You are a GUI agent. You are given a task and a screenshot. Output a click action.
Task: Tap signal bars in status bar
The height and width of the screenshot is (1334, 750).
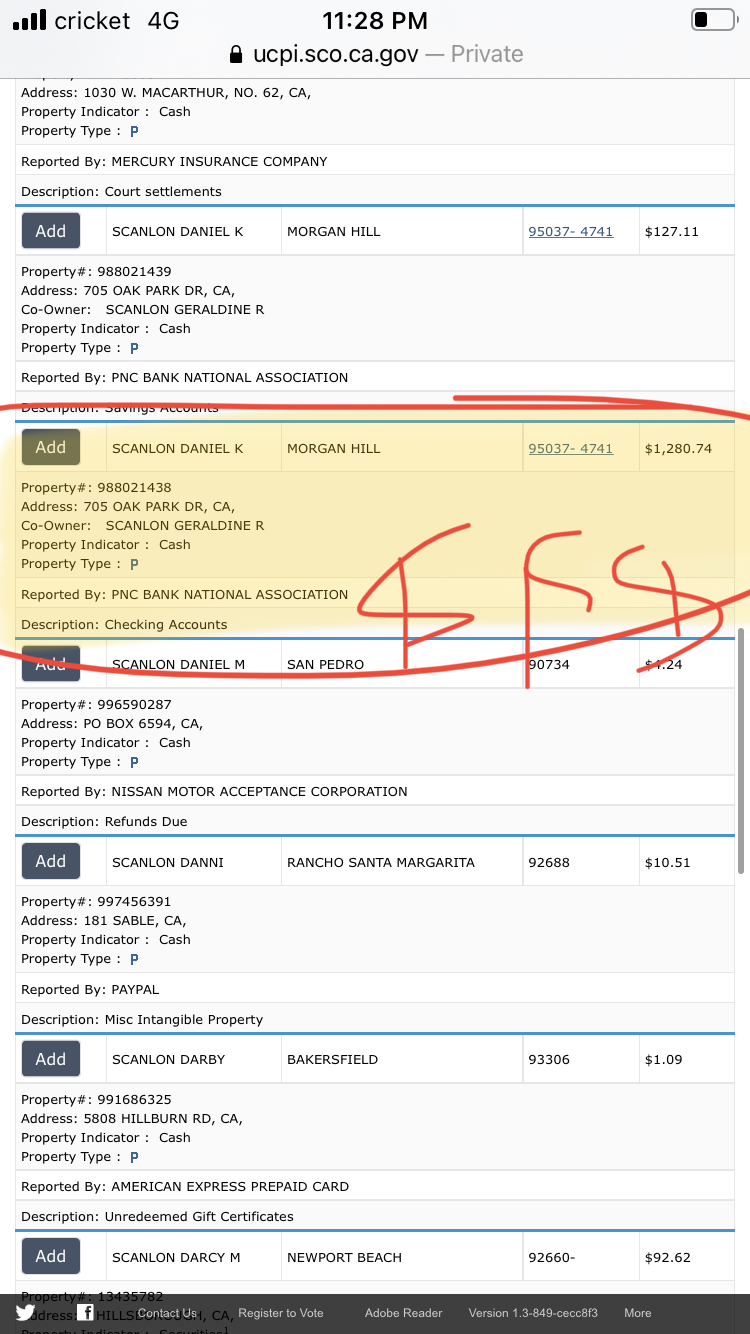point(30,20)
